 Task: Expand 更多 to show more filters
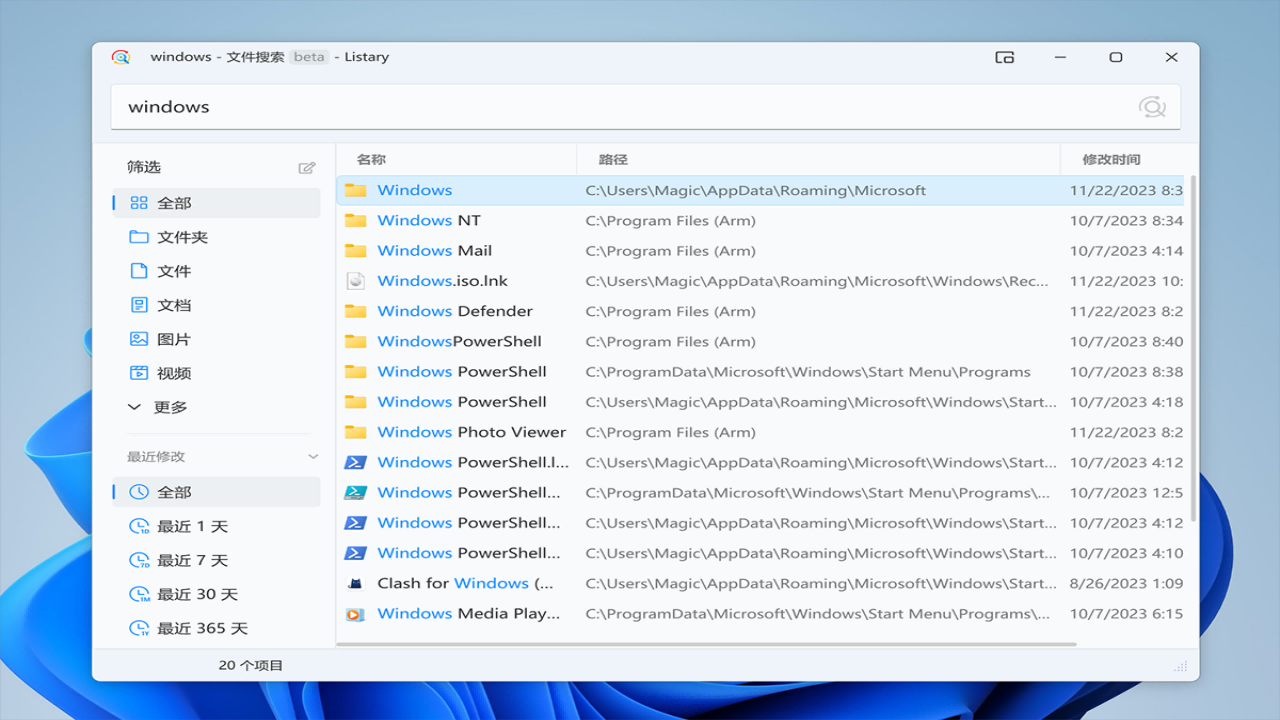point(170,407)
